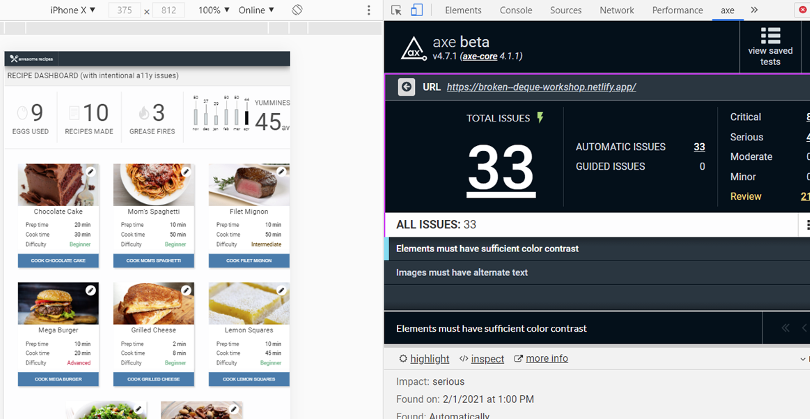Image resolution: width=810 pixels, height=420 pixels.
Task: Switch to the Network tab
Action: [x=616, y=10]
